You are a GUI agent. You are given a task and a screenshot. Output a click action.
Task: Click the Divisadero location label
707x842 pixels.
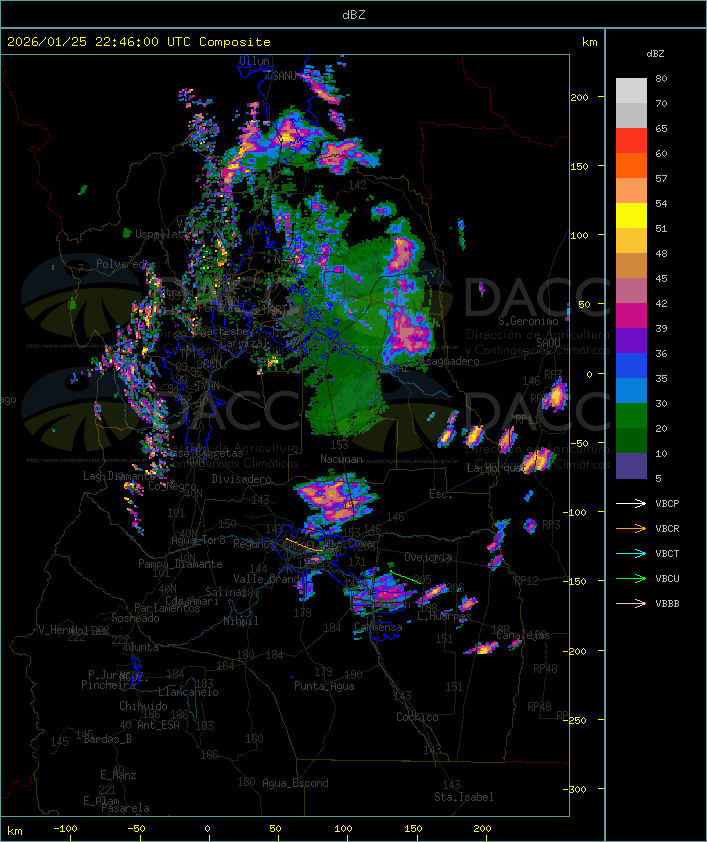pyautogui.click(x=242, y=479)
